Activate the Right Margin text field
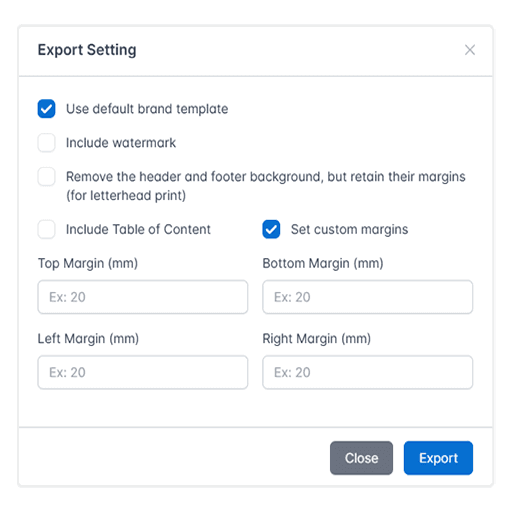The height and width of the screenshot is (512, 512). click(367, 372)
